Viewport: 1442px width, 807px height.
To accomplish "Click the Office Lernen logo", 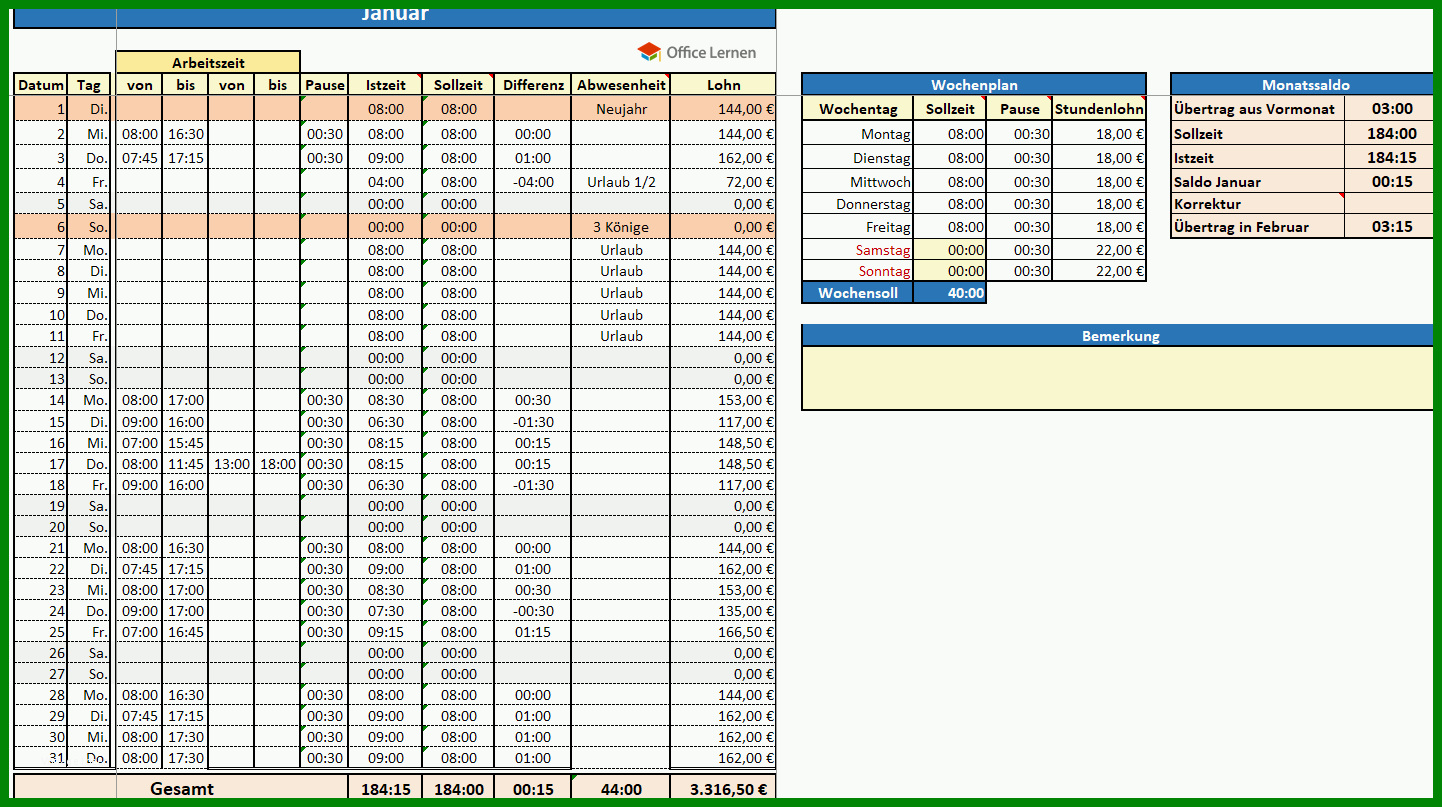I will coord(697,52).
